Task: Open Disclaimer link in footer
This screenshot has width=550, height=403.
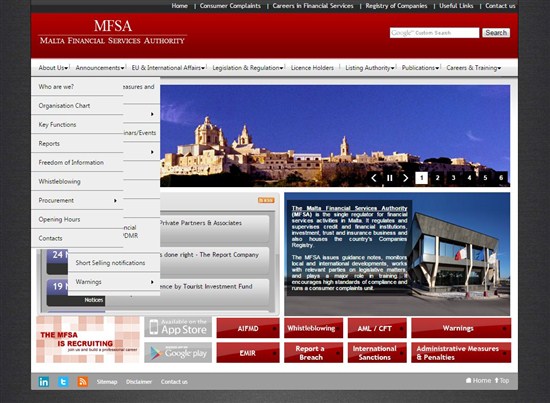Action: tap(139, 382)
